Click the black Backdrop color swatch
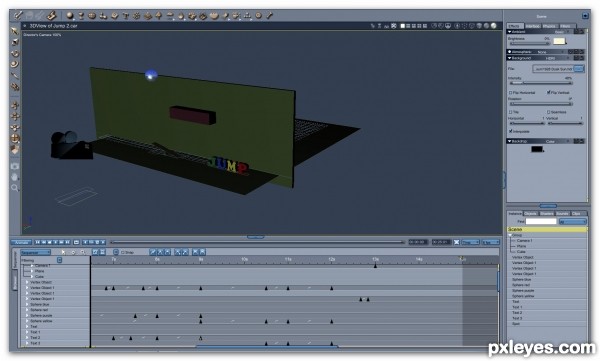 [537, 149]
